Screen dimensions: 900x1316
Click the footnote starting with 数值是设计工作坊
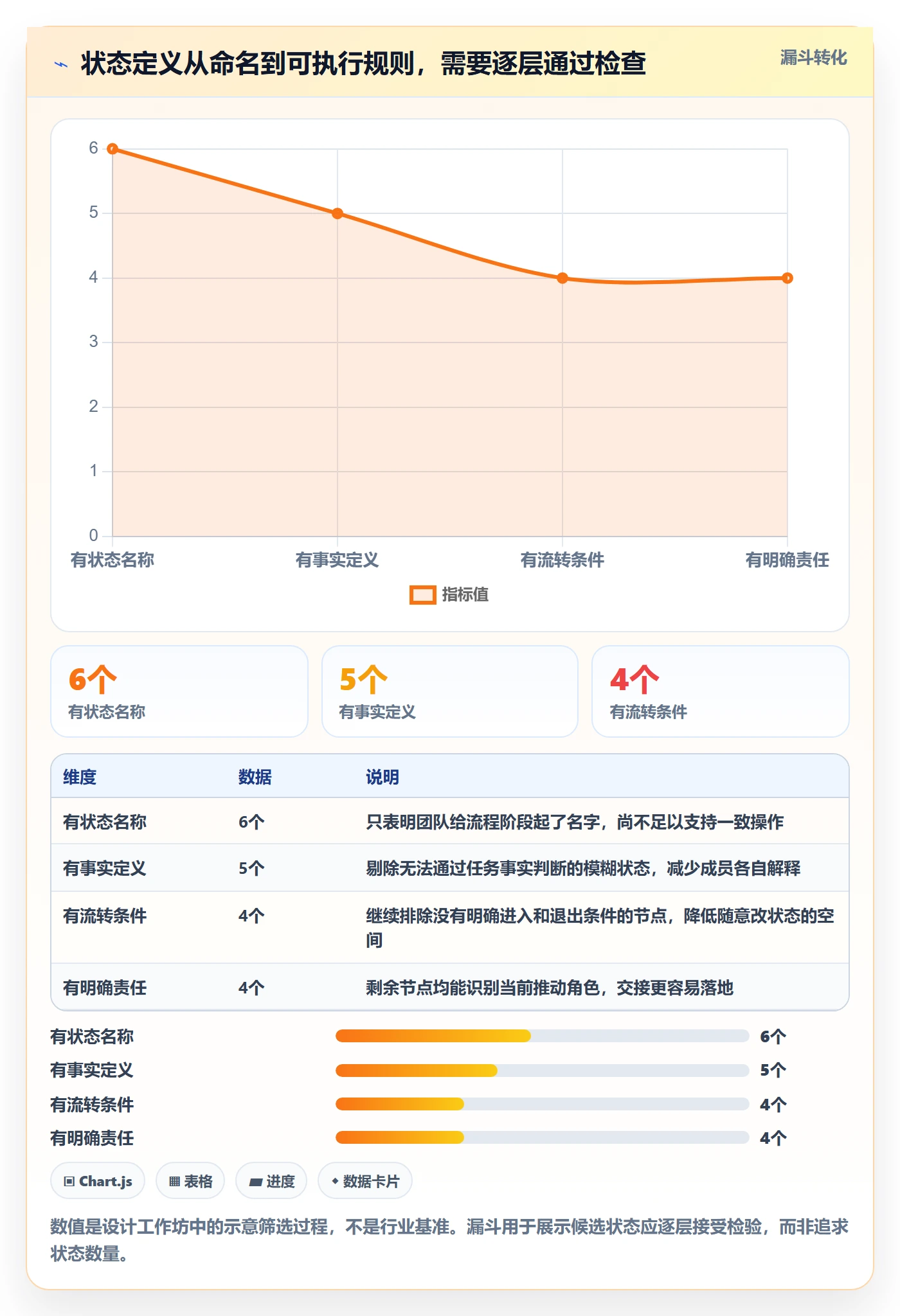(449, 1240)
